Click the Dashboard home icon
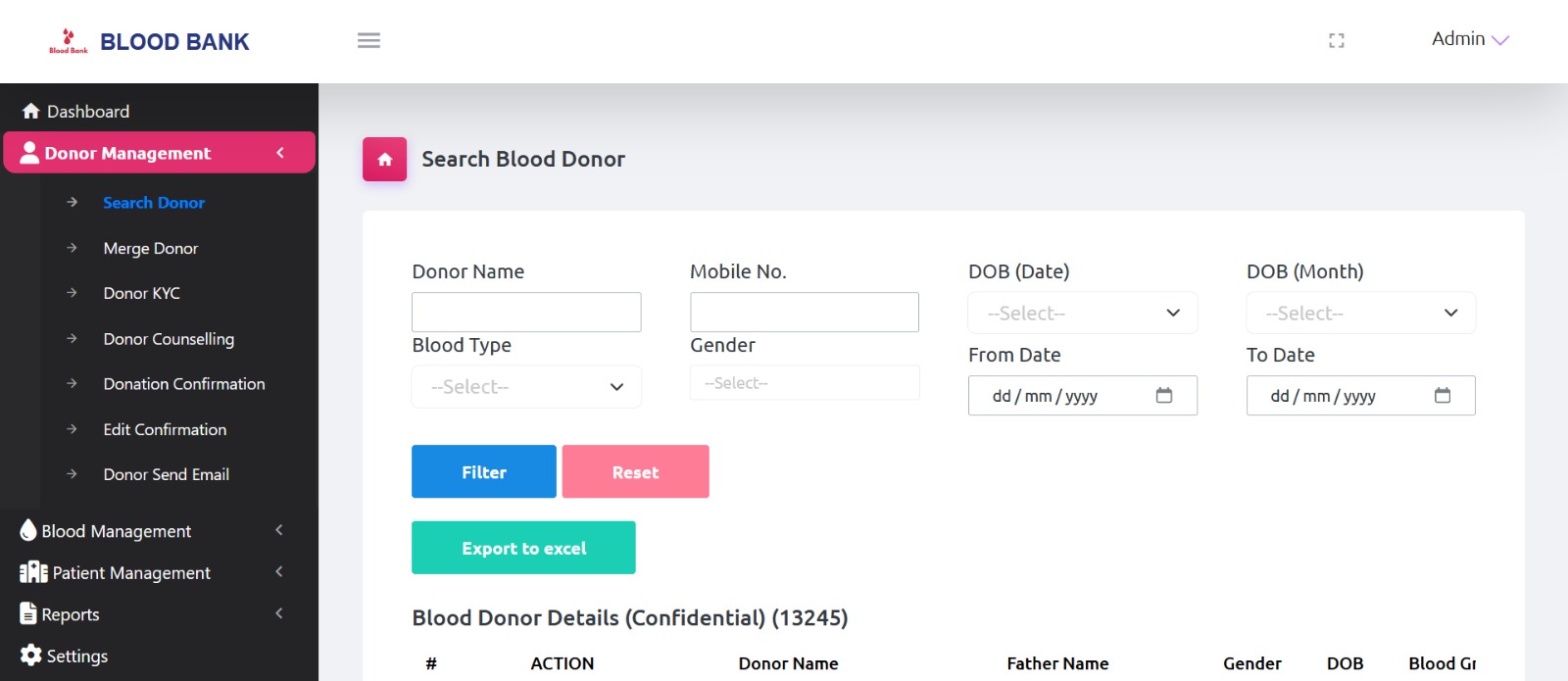The image size is (1568, 681). pyautogui.click(x=29, y=111)
